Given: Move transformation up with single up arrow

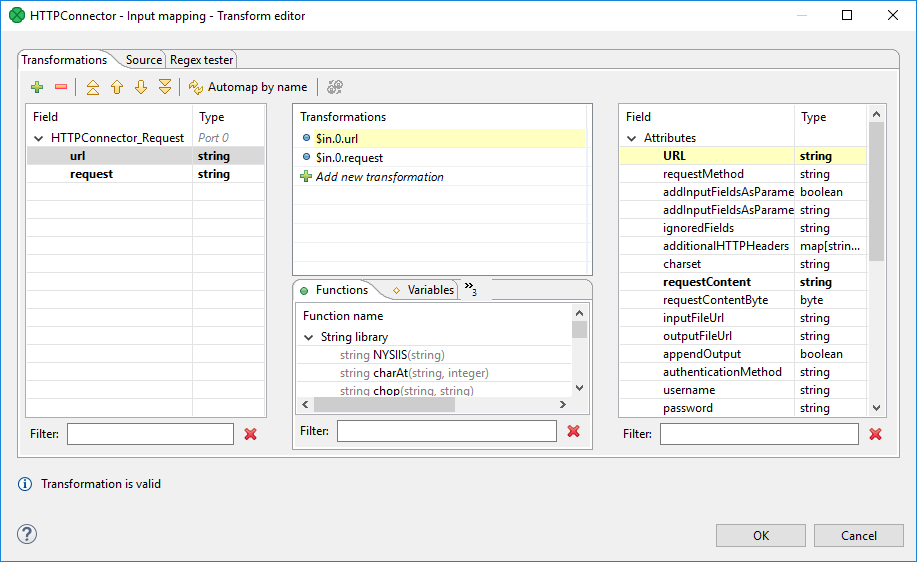Looking at the screenshot, I should point(117,87).
